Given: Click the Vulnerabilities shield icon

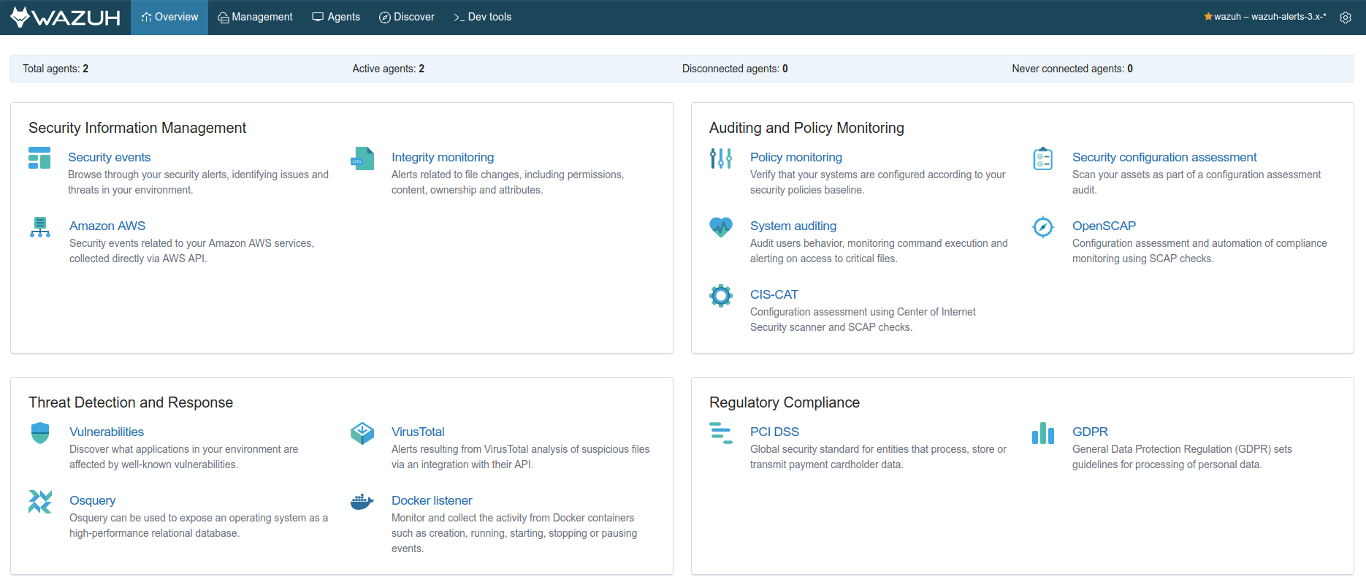Looking at the screenshot, I should 39,433.
